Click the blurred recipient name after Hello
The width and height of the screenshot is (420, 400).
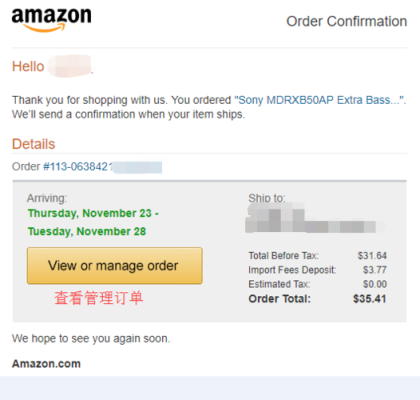coord(70,66)
